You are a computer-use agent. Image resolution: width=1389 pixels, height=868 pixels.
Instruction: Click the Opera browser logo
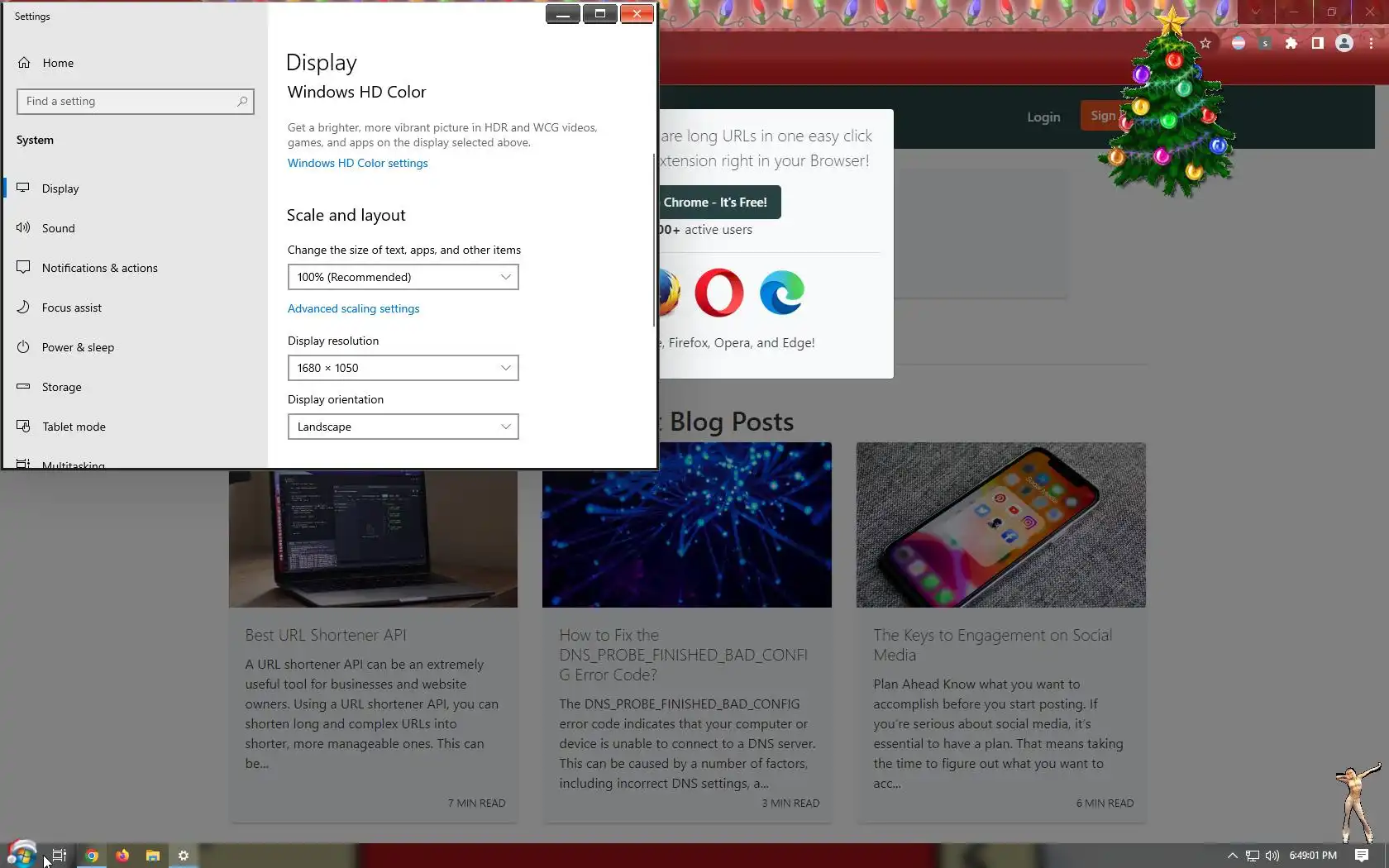click(x=718, y=293)
